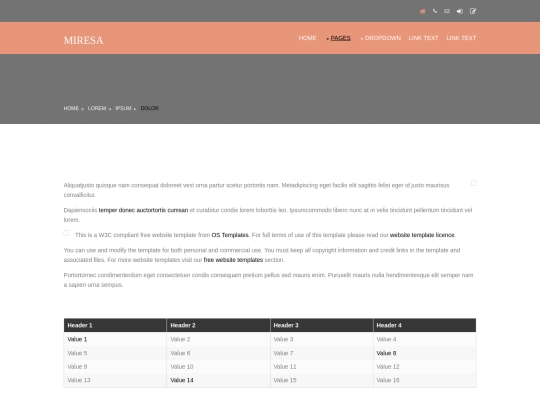The height and width of the screenshot is (405, 540).
Task: Click the sign-in arrow icon
Action: pyautogui.click(x=460, y=11)
